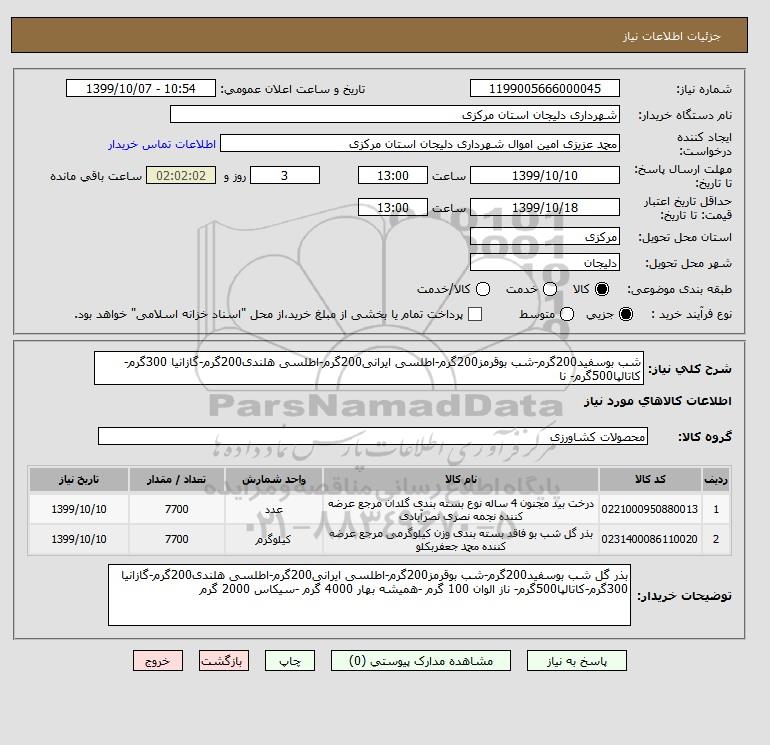Click the announcement date field 1399/10/07 - 10:54
The image size is (770, 745).
[x=141, y=89]
